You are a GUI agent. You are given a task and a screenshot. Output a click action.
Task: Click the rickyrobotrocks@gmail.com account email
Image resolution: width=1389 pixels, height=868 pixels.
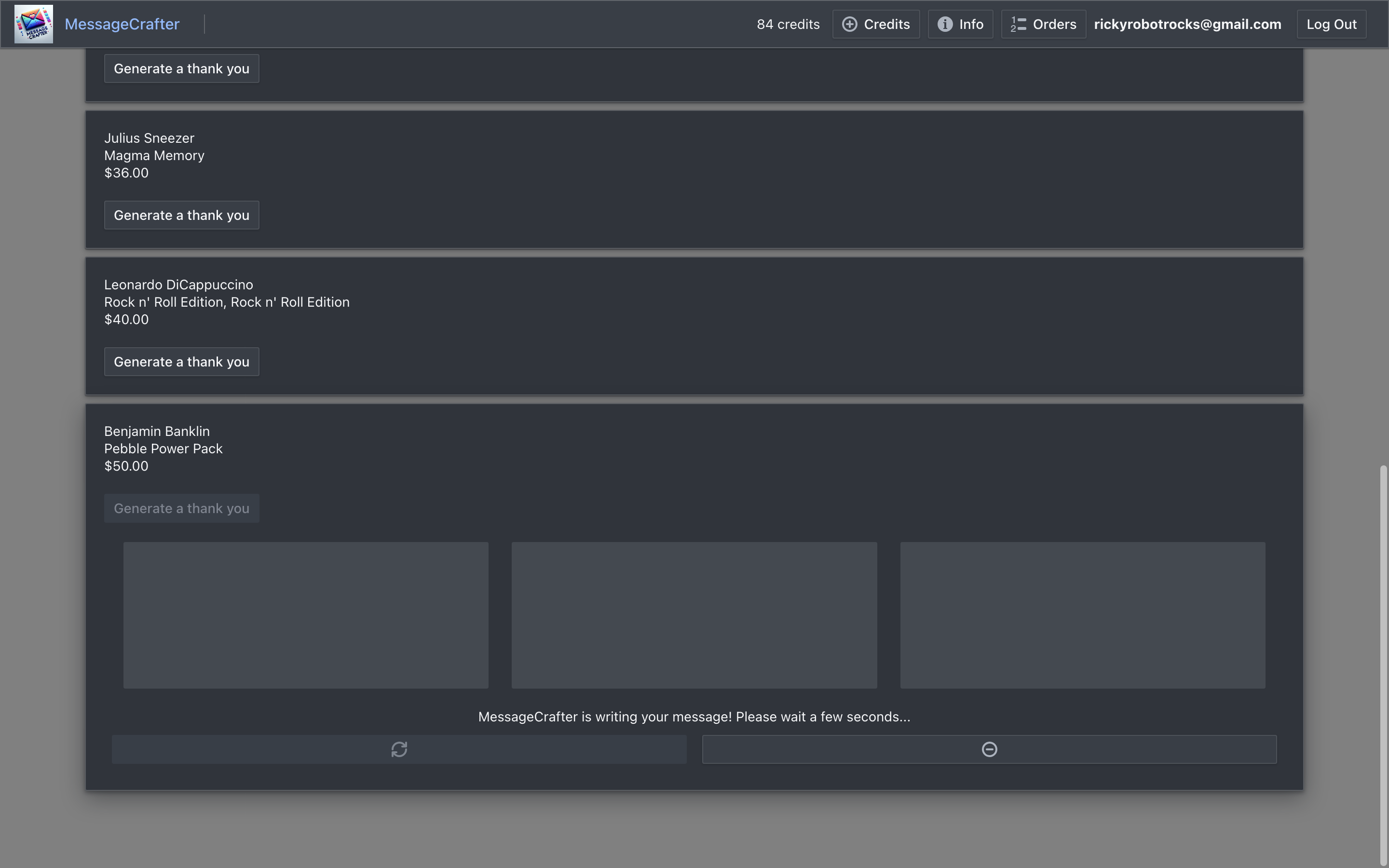pyautogui.click(x=1187, y=24)
